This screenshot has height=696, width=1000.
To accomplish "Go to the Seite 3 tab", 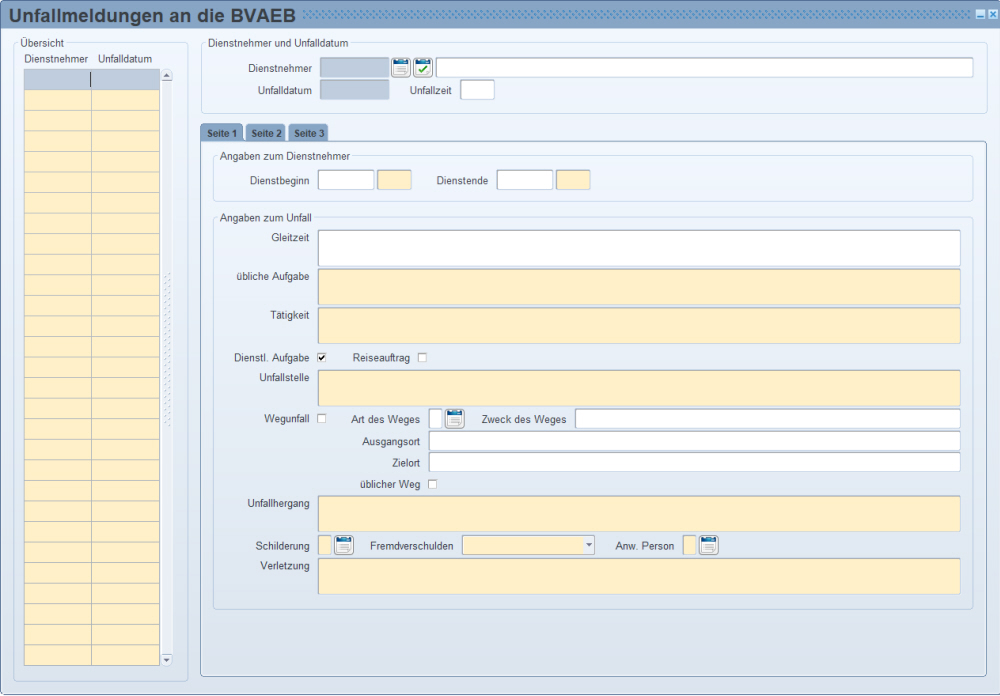I will tap(309, 133).
